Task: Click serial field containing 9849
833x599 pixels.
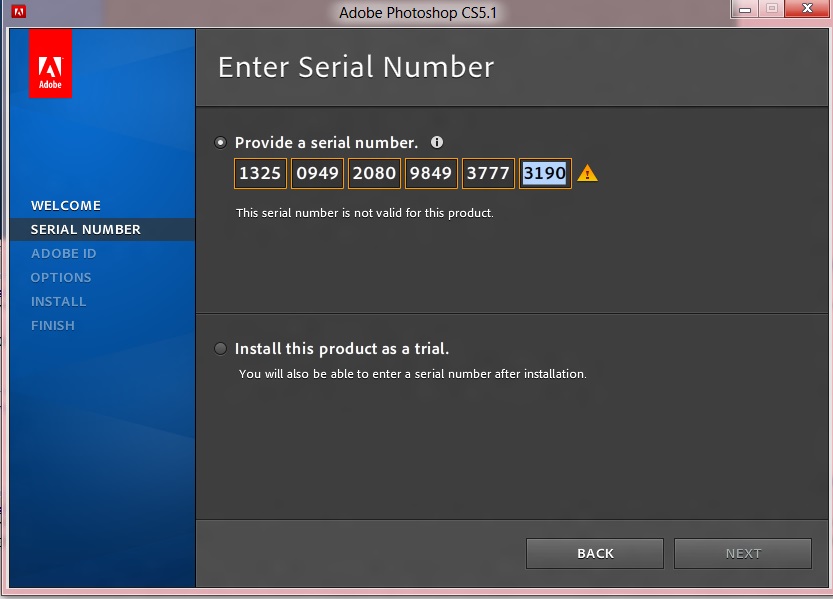Action: point(431,173)
